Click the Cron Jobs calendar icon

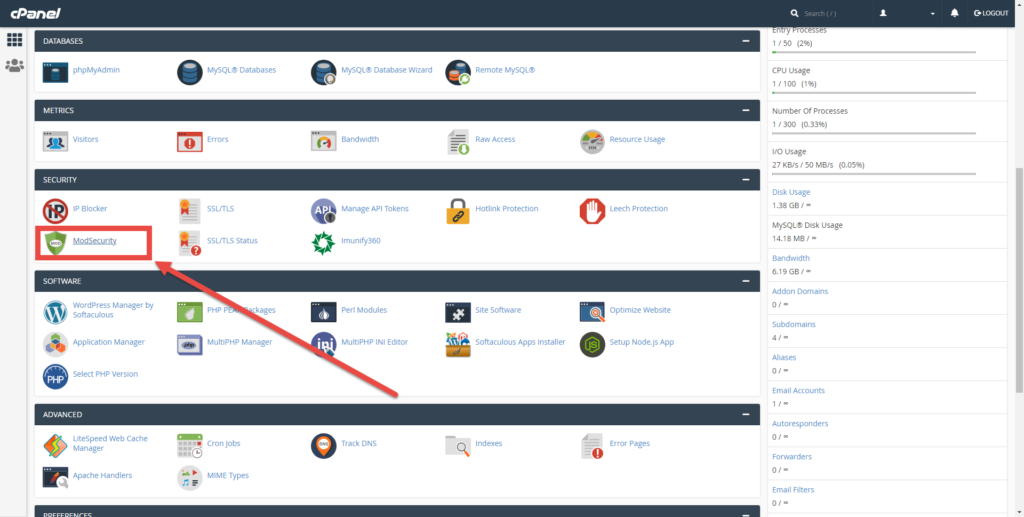[189, 444]
